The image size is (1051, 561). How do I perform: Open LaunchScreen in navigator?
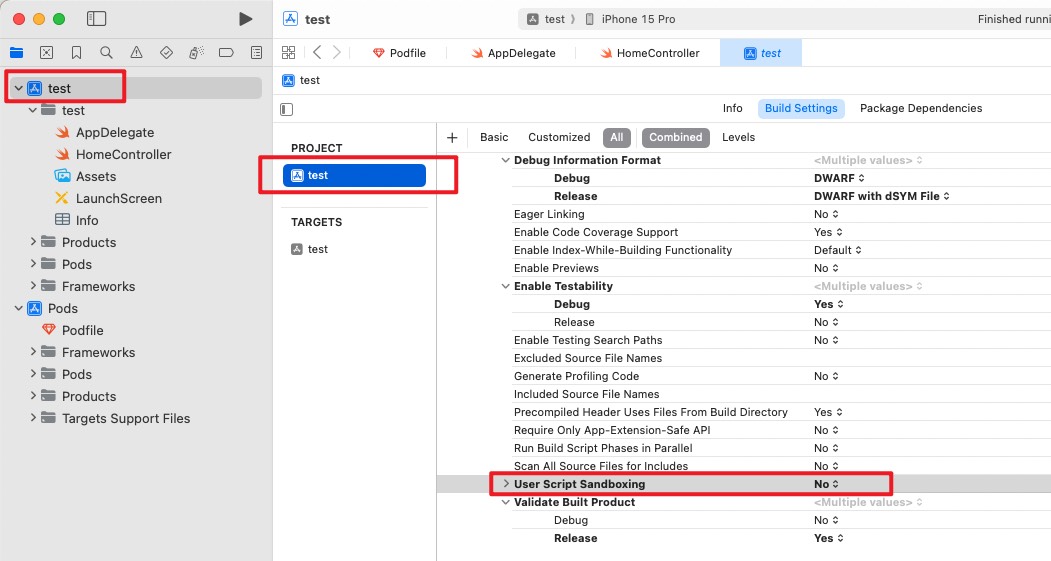(119, 198)
